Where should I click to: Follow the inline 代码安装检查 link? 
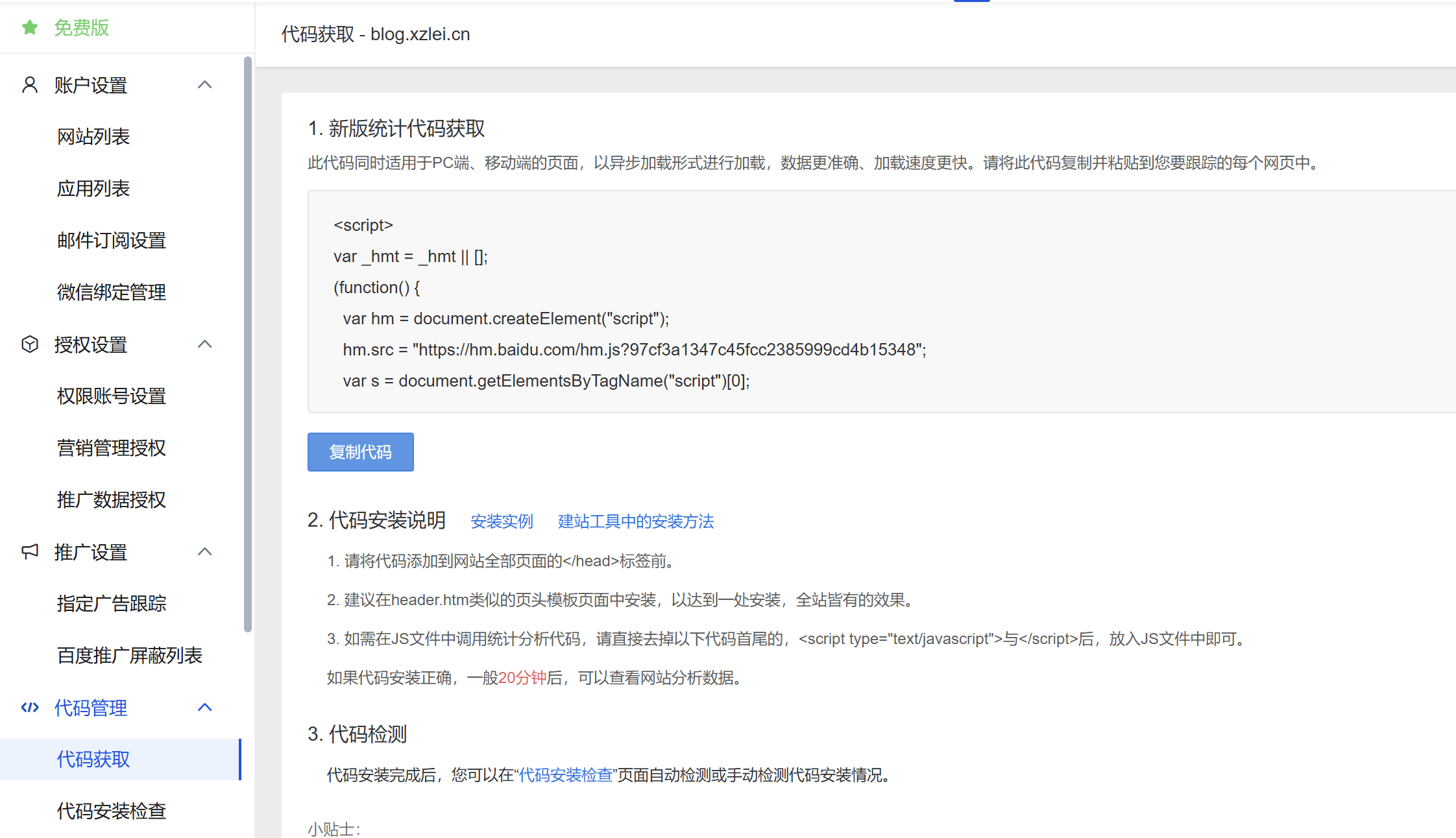tap(566, 775)
